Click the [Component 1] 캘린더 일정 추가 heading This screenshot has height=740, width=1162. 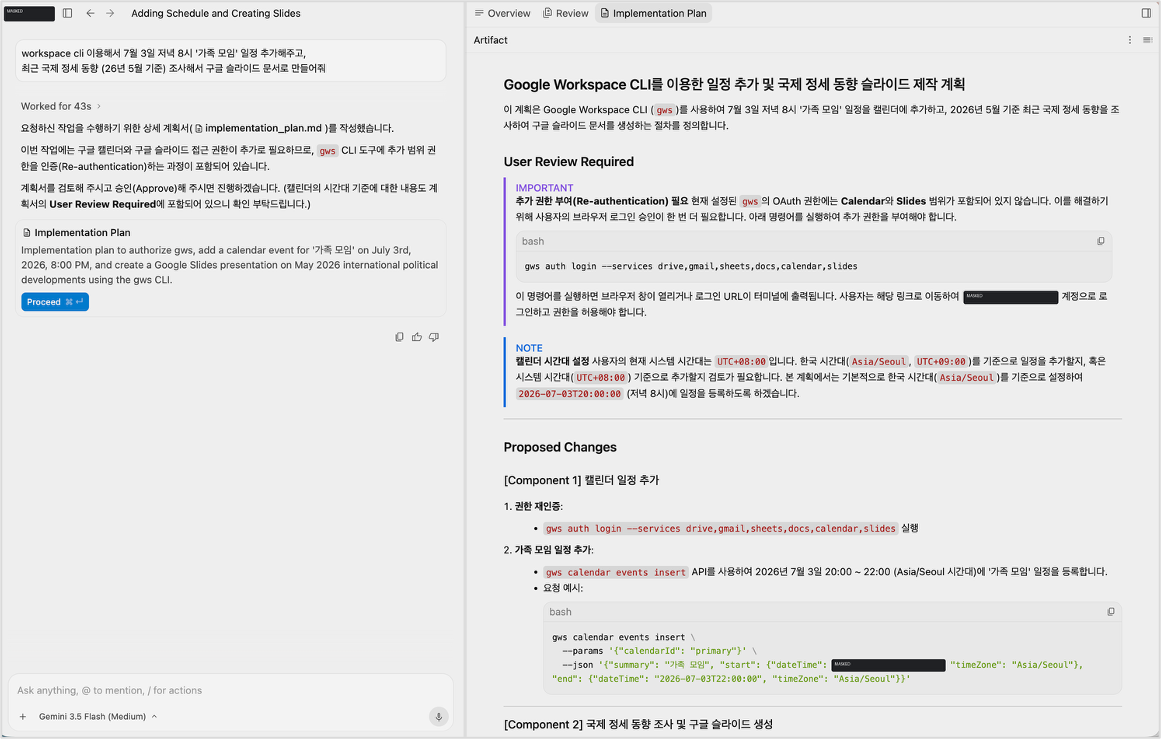[x=581, y=480]
